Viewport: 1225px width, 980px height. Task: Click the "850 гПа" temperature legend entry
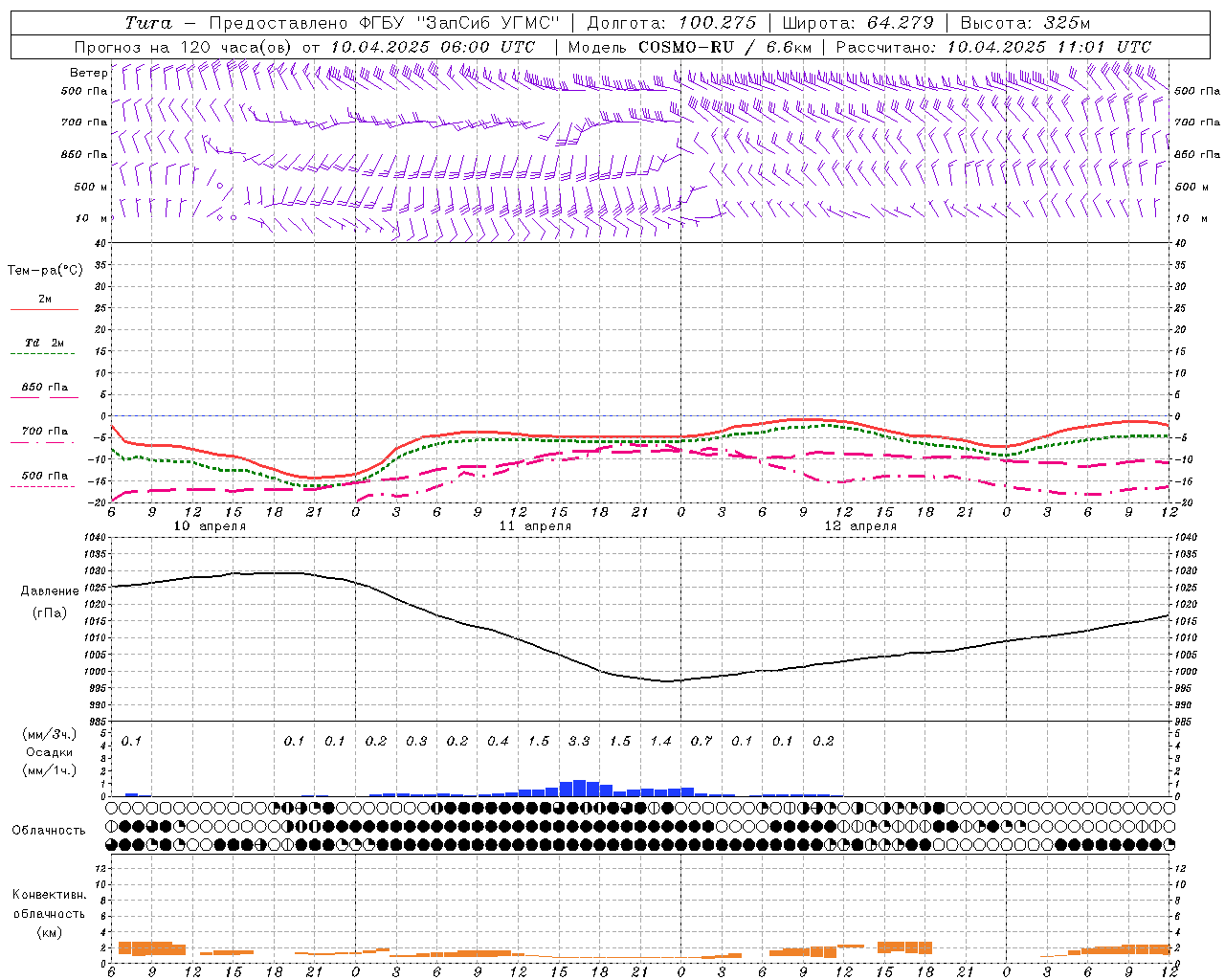[x=45, y=388]
